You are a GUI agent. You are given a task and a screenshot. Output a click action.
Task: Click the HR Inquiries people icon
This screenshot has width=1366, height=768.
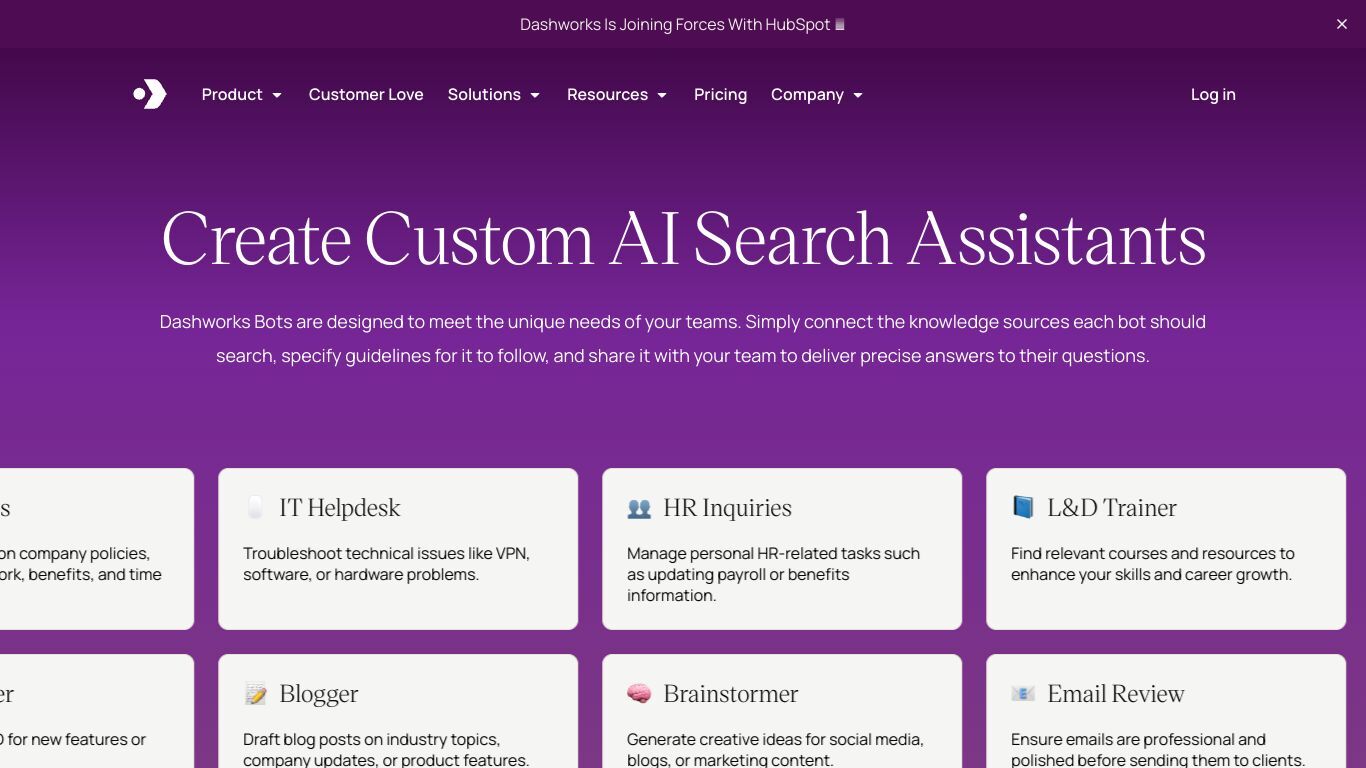(x=639, y=508)
